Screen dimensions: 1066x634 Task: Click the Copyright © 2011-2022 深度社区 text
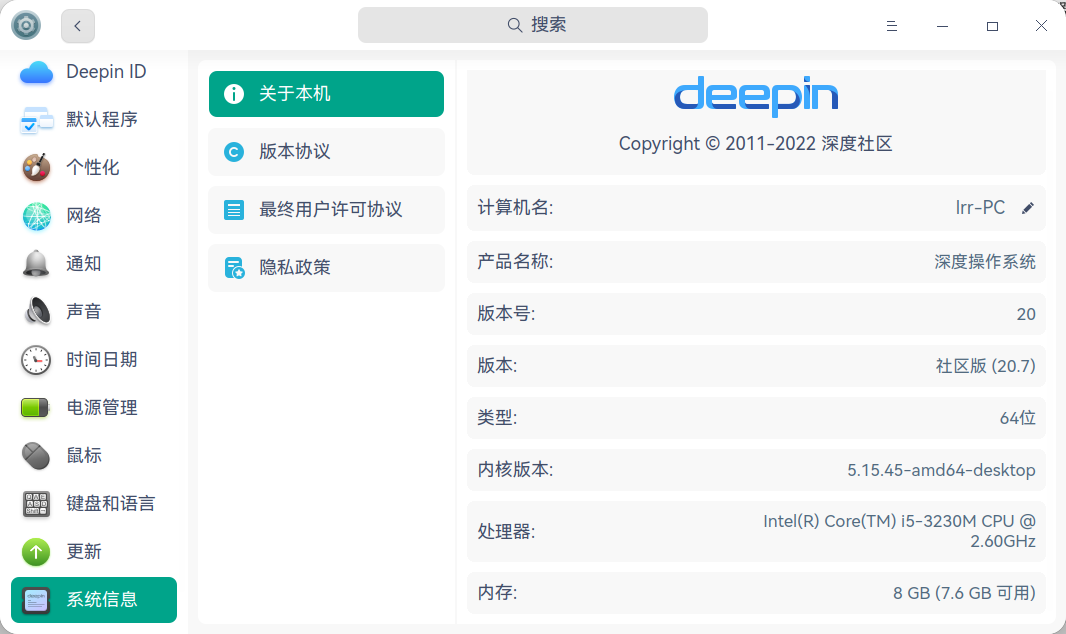click(x=755, y=144)
